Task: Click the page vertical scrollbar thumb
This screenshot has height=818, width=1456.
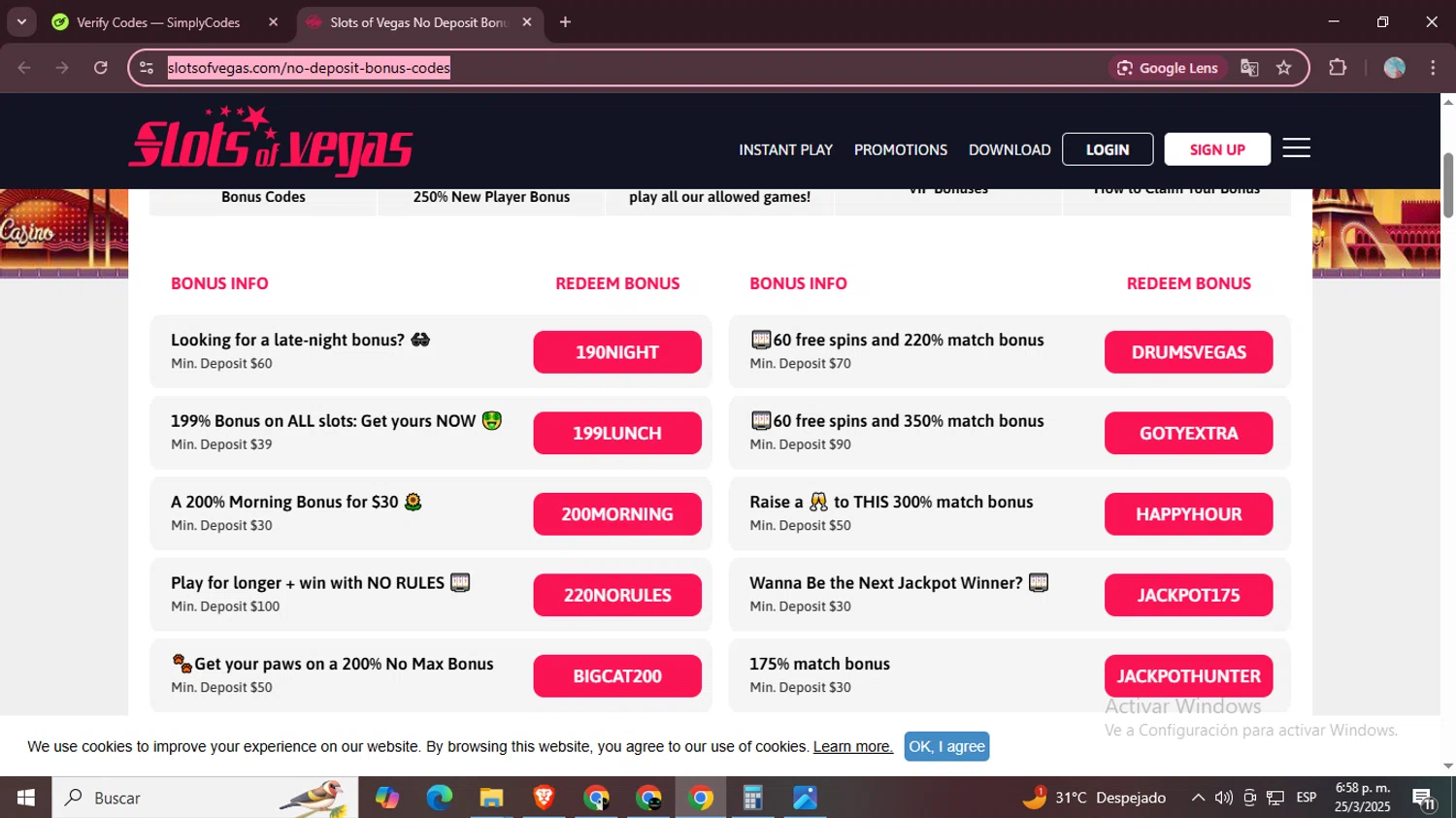Action: [1448, 185]
